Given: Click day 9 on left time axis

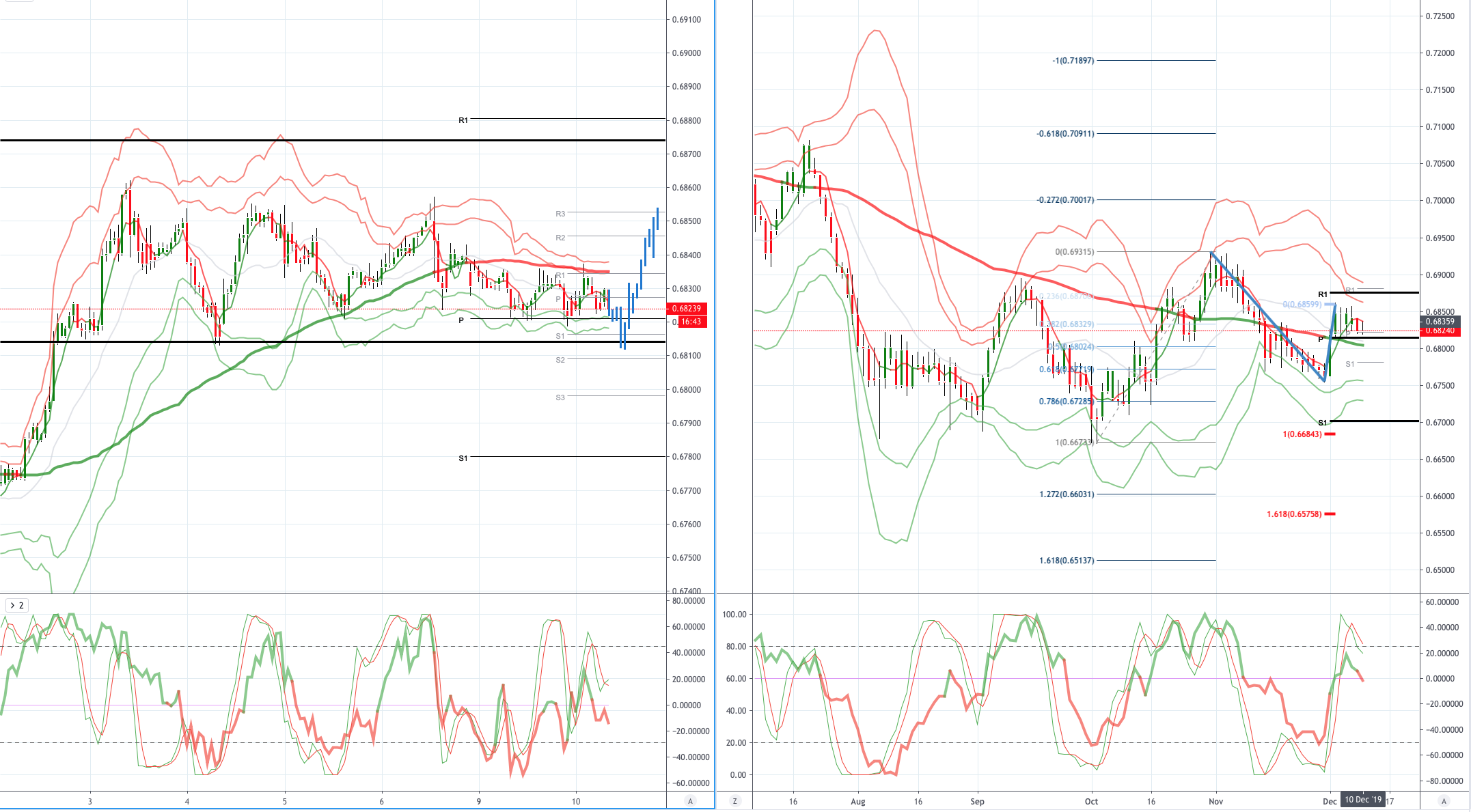Looking at the screenshot, I should tap(479, 802).
